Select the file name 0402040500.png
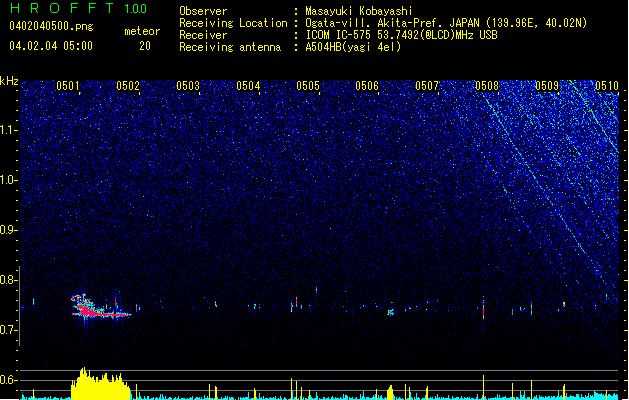This screenshot has height=400, width=629. pos(51,26)
